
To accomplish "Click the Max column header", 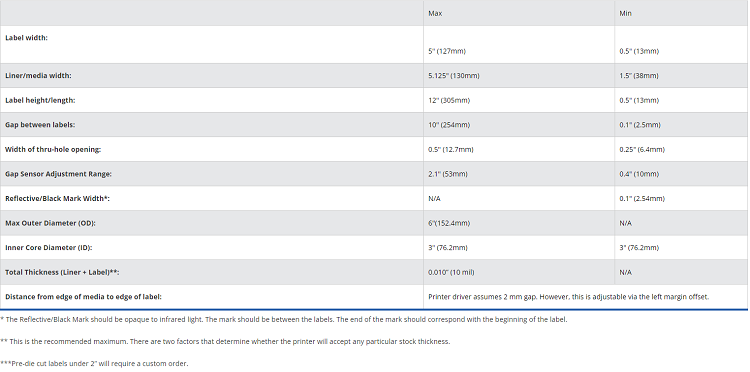I will click(435, 13).
